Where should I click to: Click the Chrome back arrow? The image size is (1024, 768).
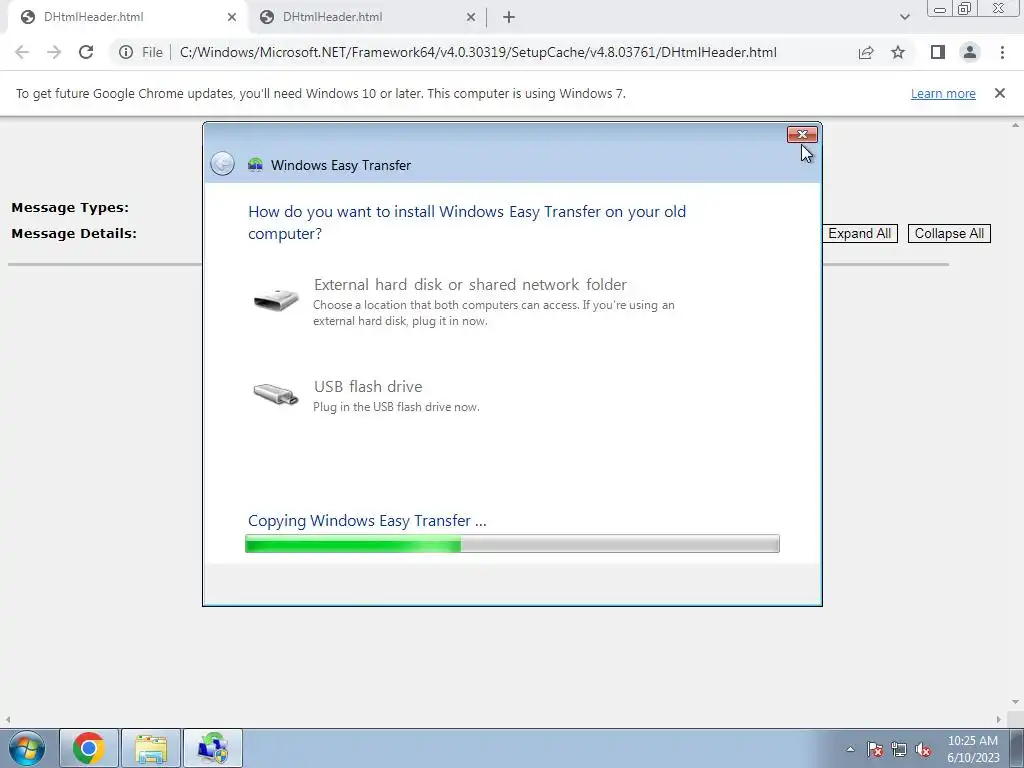pos(22,52)
